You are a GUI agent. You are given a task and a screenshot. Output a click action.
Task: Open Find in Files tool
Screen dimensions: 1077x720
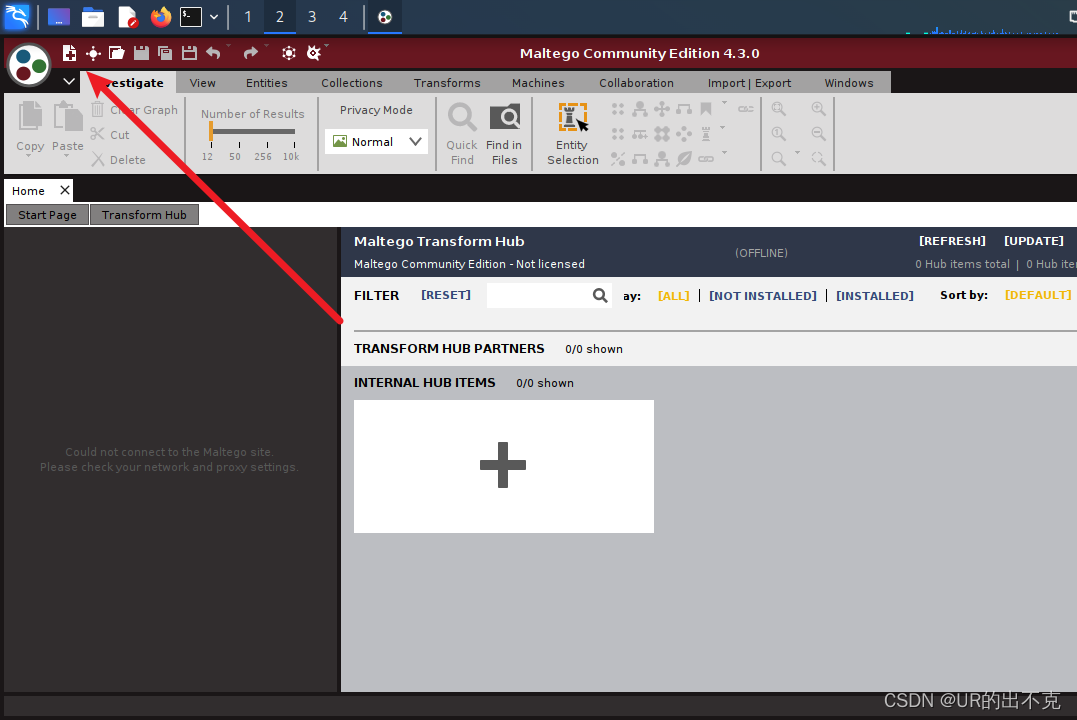505,117
